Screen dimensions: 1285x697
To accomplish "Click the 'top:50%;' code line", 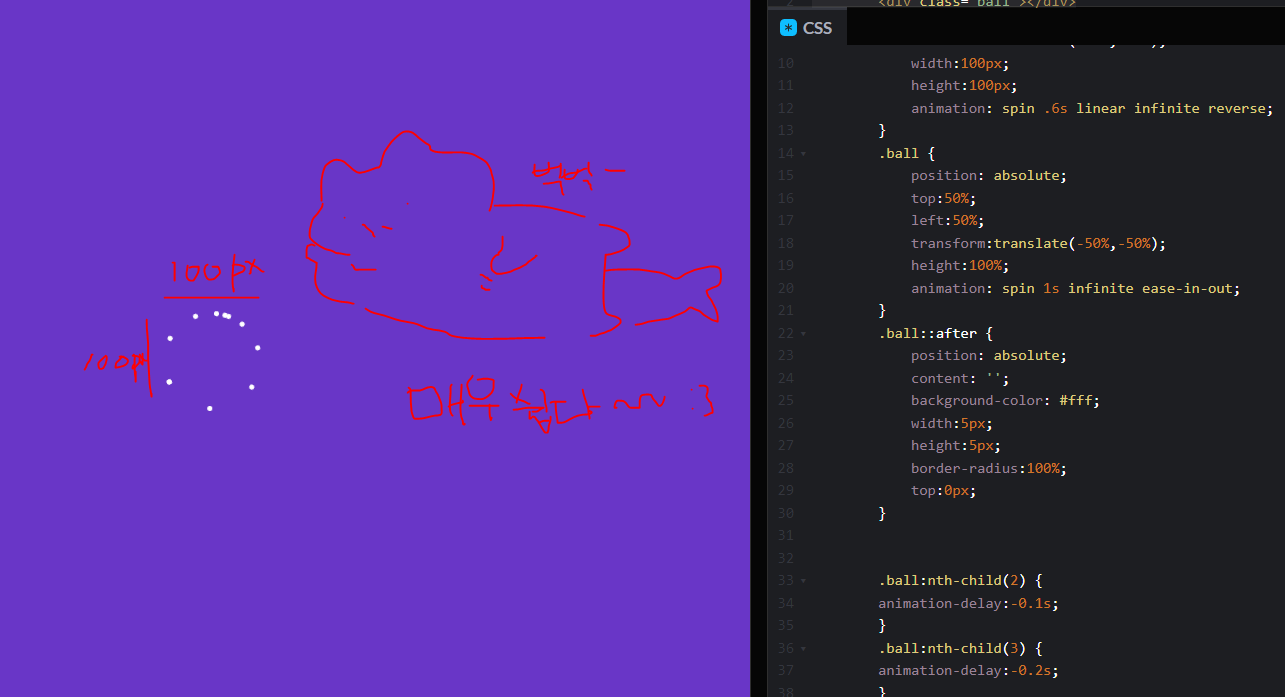I will coord(943,198).
